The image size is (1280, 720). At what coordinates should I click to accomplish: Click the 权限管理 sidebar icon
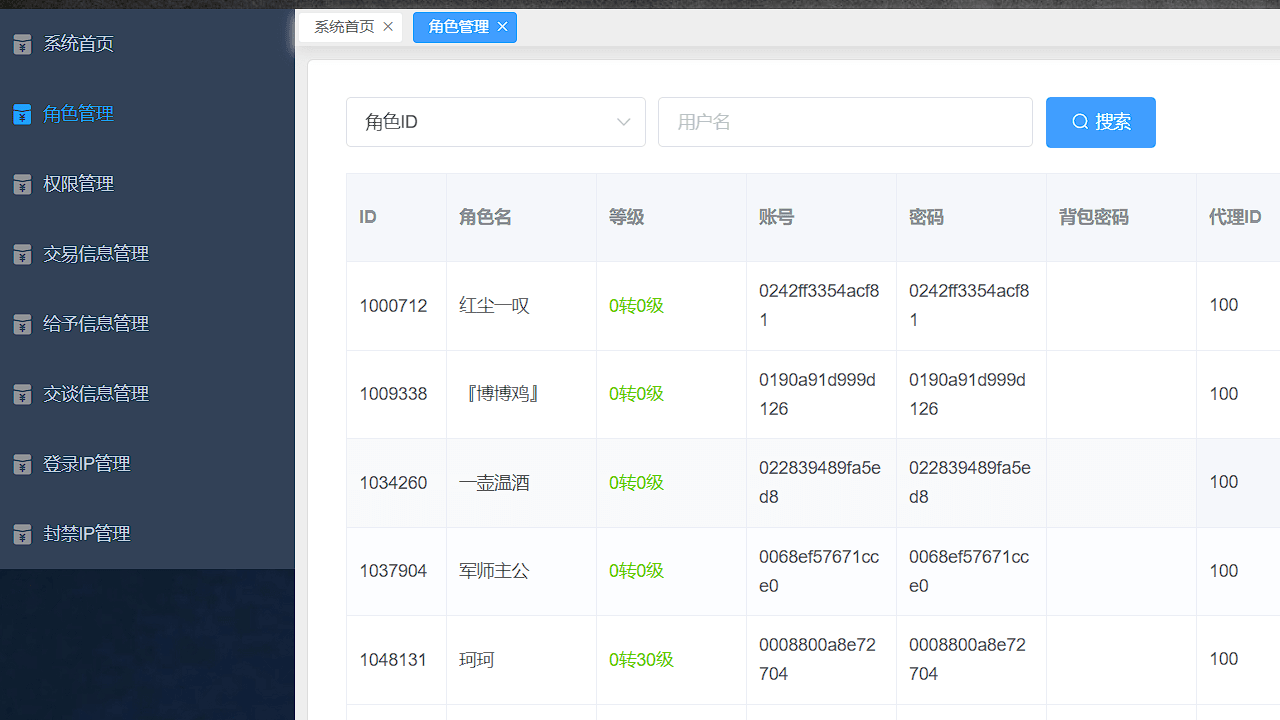coord(22,184)
